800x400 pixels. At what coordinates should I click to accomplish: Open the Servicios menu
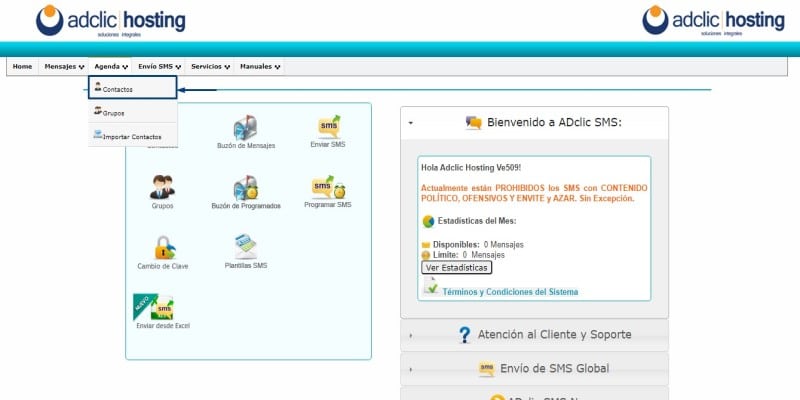click(210, 67)
